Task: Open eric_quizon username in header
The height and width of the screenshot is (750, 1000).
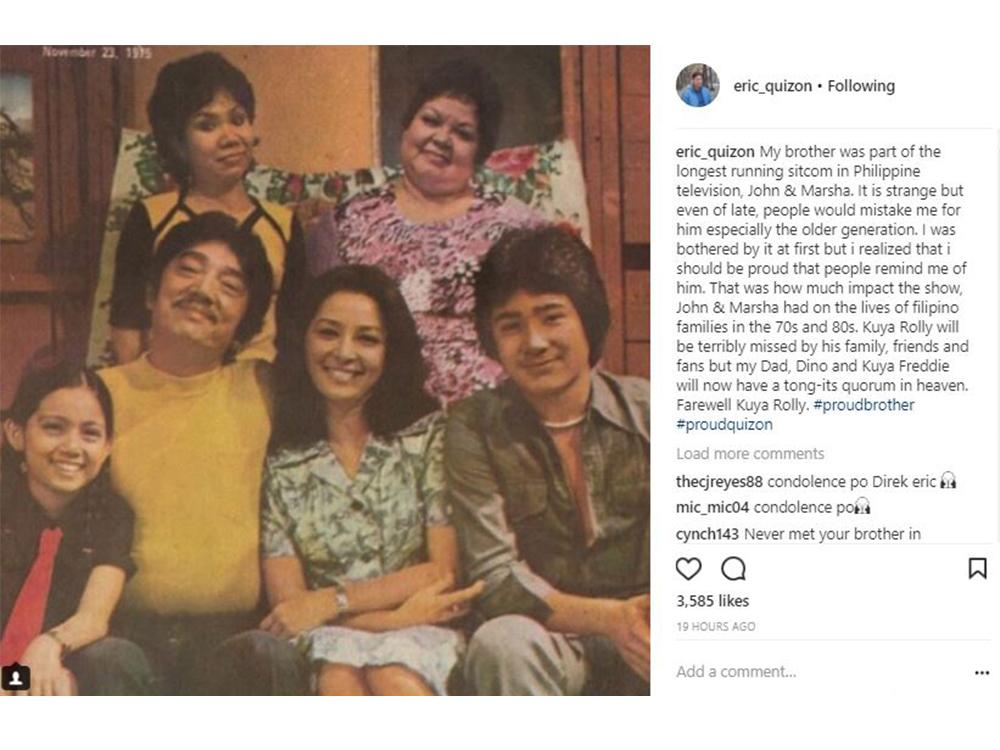Action: (x=772, y=85)
